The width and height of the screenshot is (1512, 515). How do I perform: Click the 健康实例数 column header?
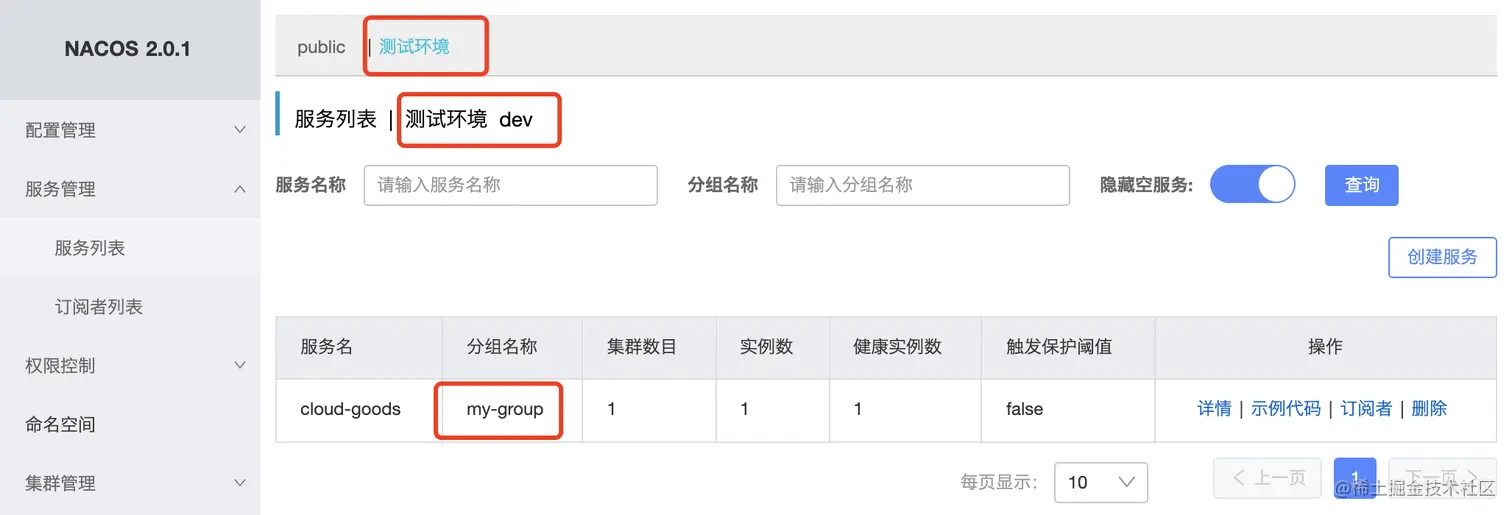(x=905, y=347)
